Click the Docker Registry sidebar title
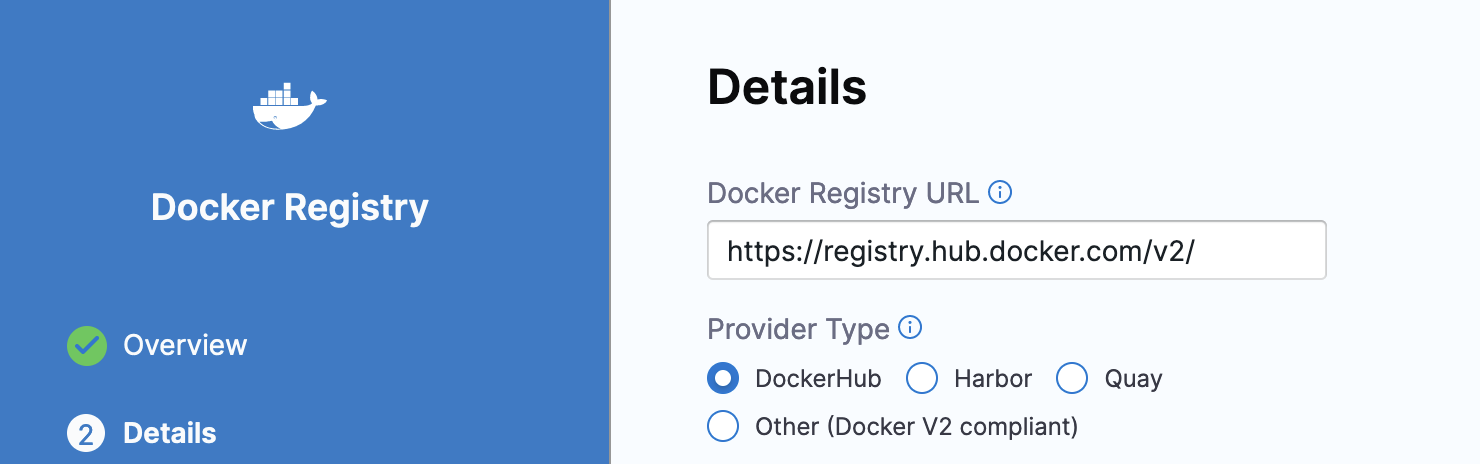This screenshot has width=1480, height=464. click(290, 208)
